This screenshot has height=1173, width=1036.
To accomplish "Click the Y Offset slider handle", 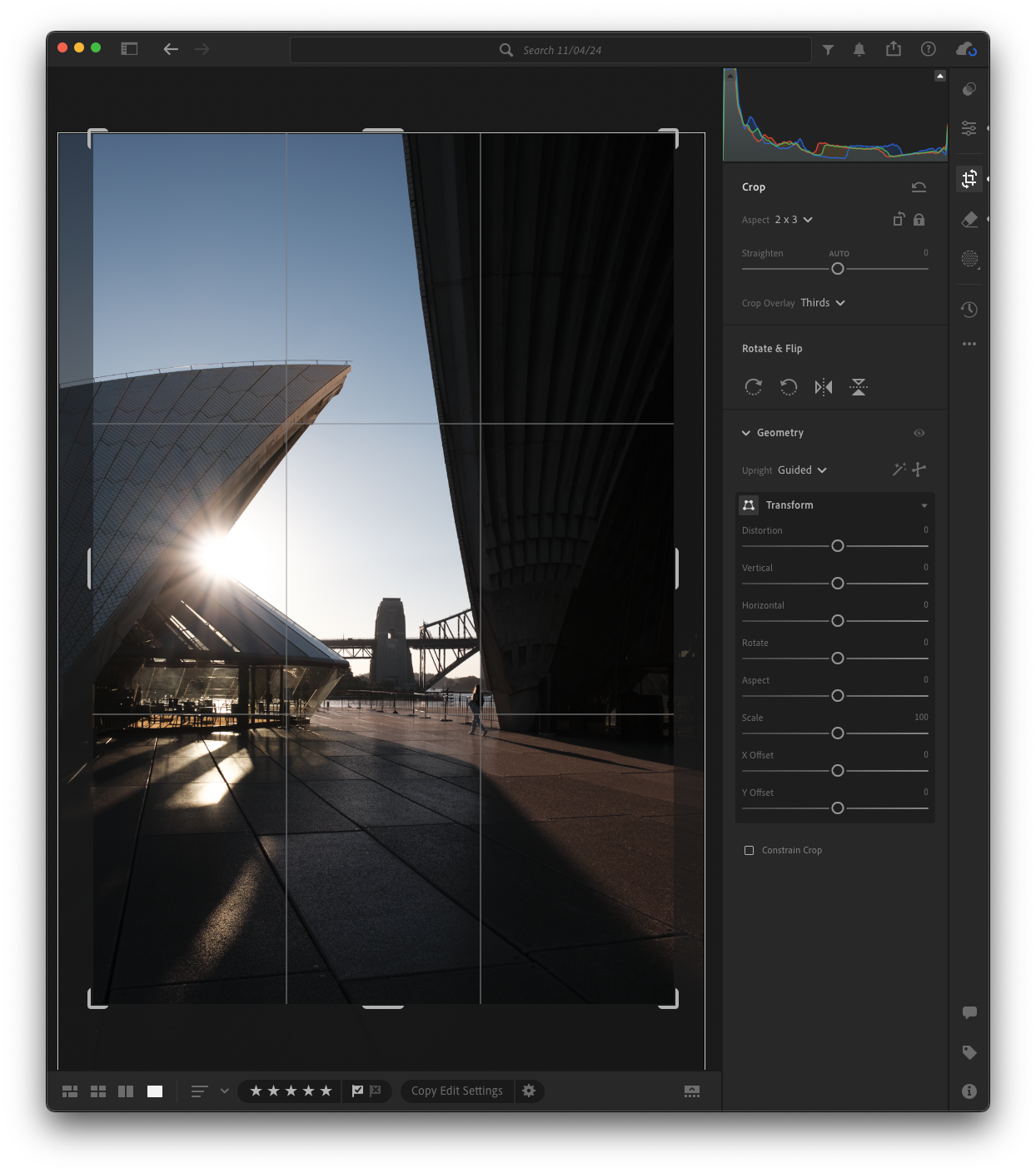I will pyautogui.click(x=838, y=808).
